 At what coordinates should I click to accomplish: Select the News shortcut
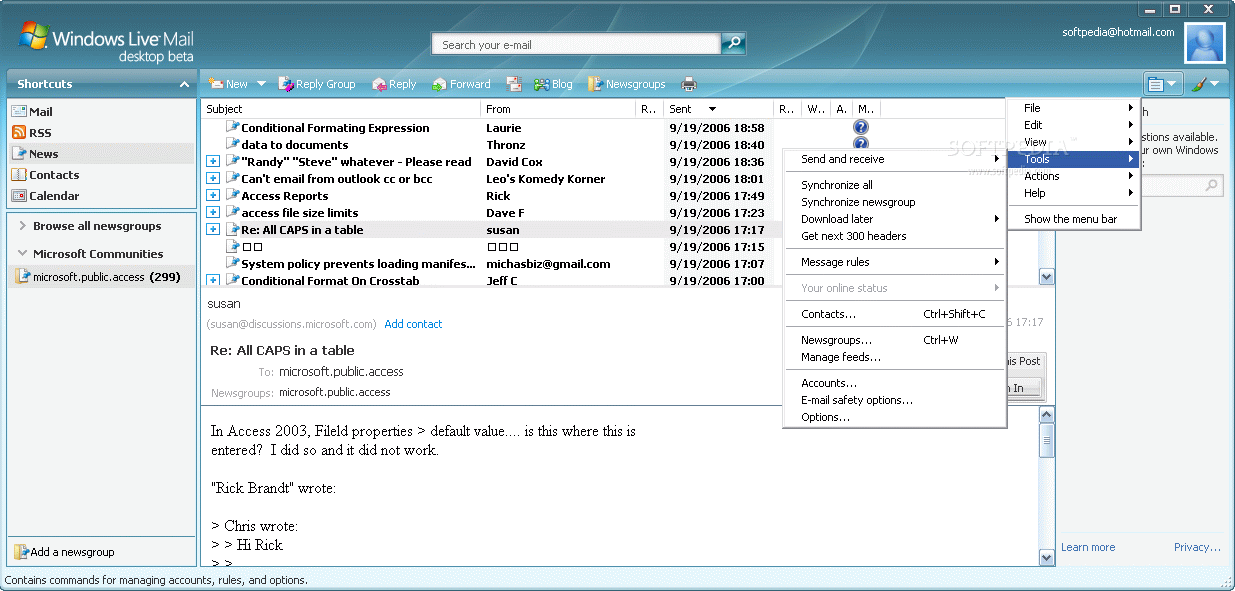[100, 154]
